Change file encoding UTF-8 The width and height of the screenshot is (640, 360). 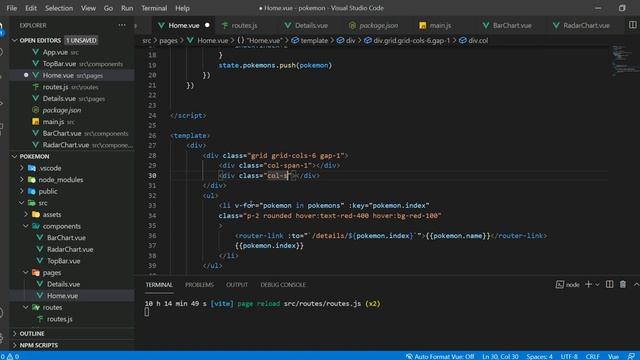click(569, 356)
